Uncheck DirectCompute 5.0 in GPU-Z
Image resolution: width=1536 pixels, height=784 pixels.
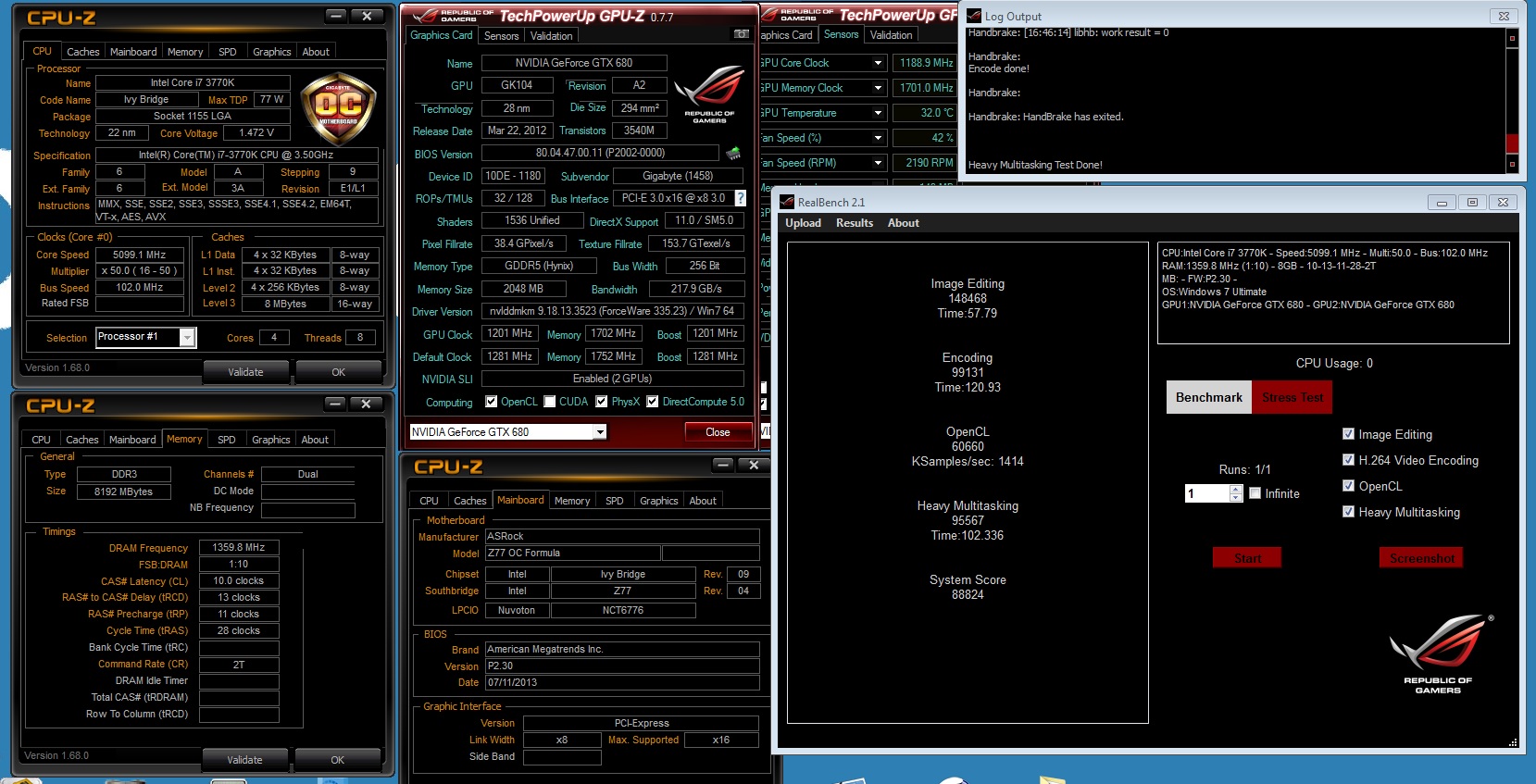pyautogui.click(x=653, y=402)
